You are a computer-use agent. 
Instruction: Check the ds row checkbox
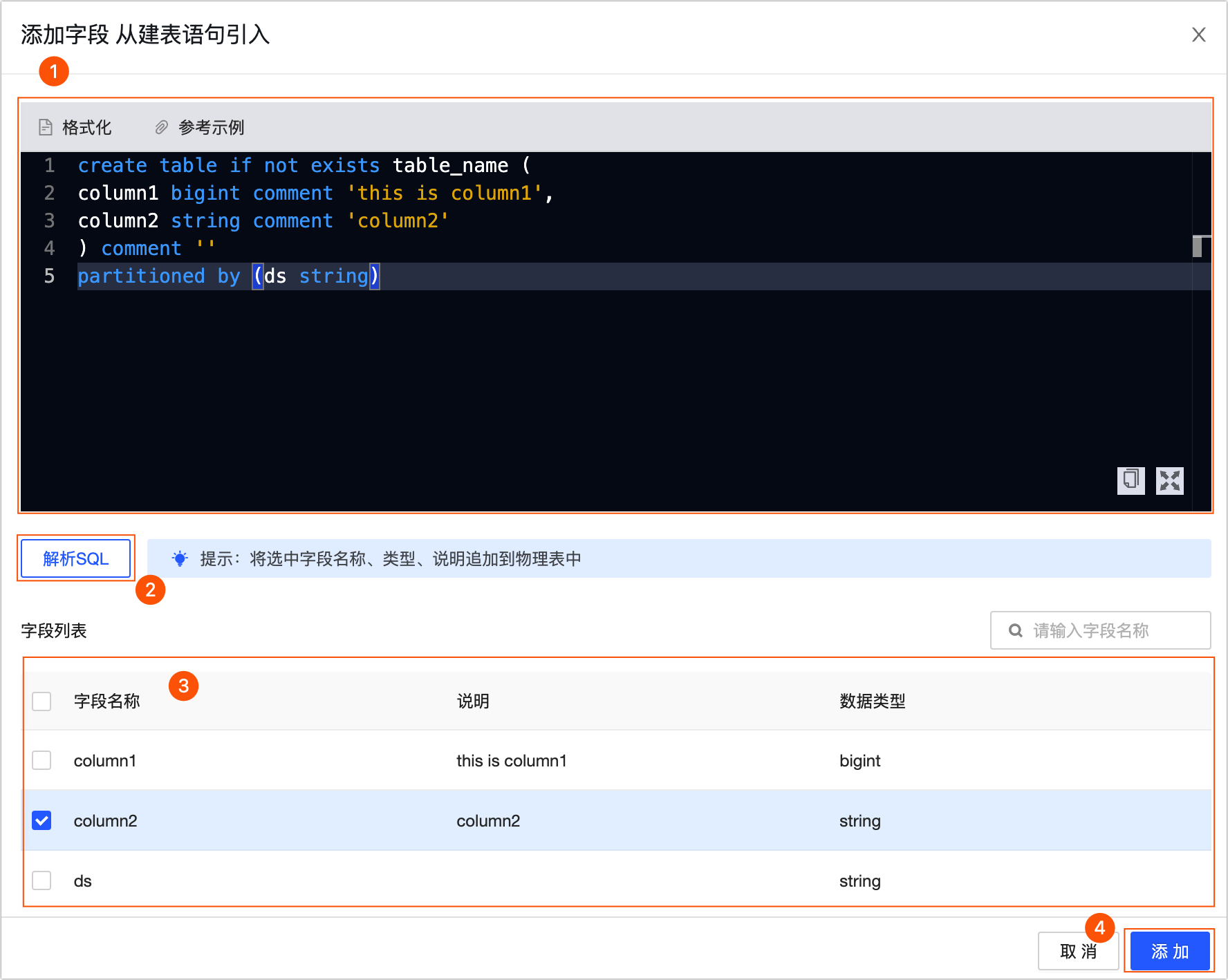(41, 880)
